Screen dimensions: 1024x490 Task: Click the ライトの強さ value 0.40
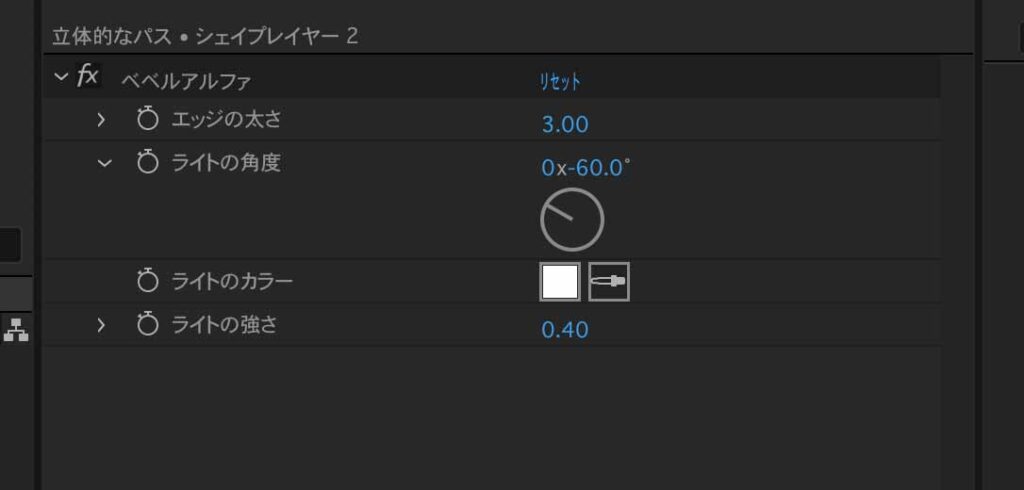point(565,329)
